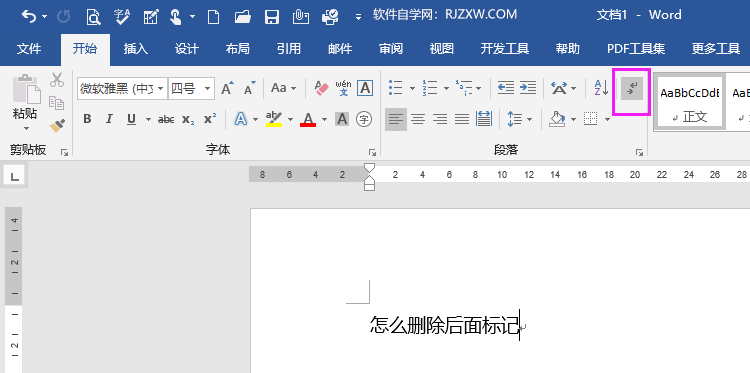Open the 布局 ribbon tab
The height and width of the screenshot is (373, 750).
pyautogui.click(x=238, y=49)
